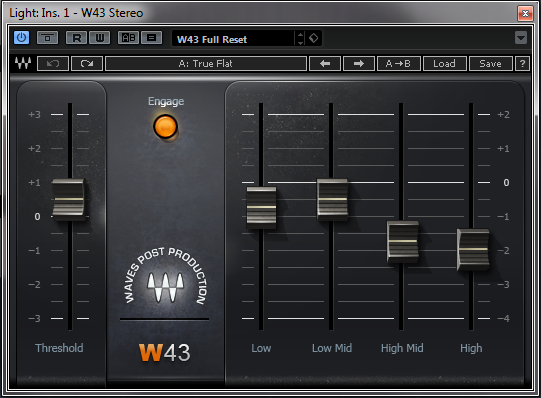Click the Engage label text
Viewport: 541px width, 398px height.
[166, 101]
